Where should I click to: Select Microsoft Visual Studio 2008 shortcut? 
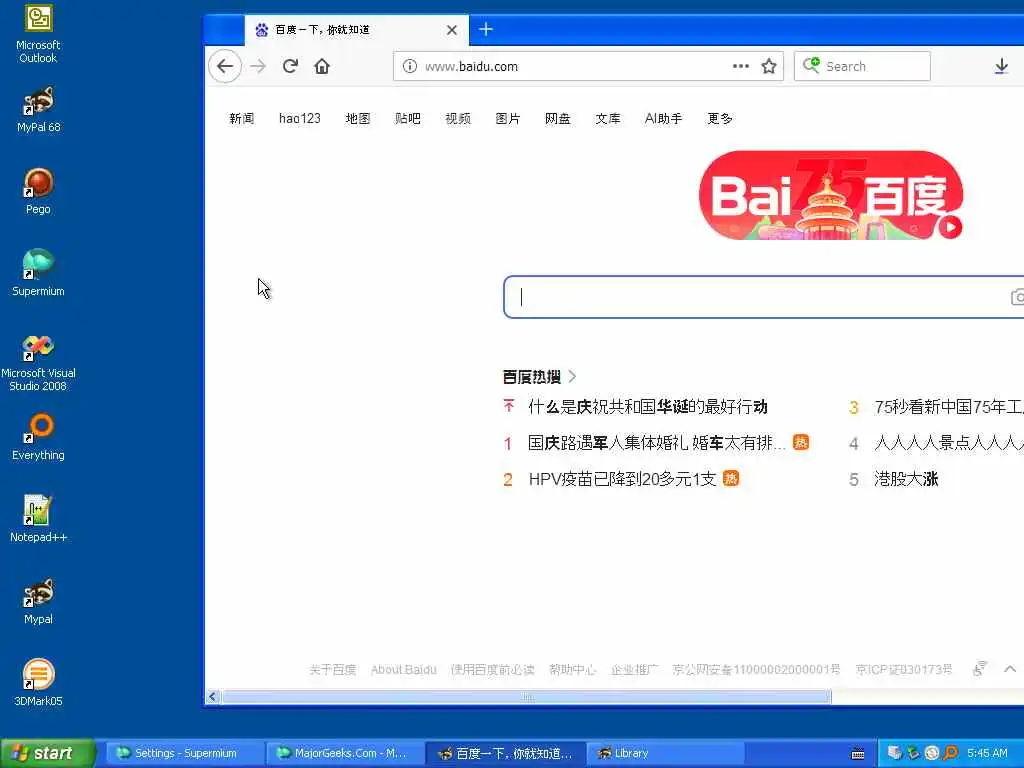coord(38,362)
